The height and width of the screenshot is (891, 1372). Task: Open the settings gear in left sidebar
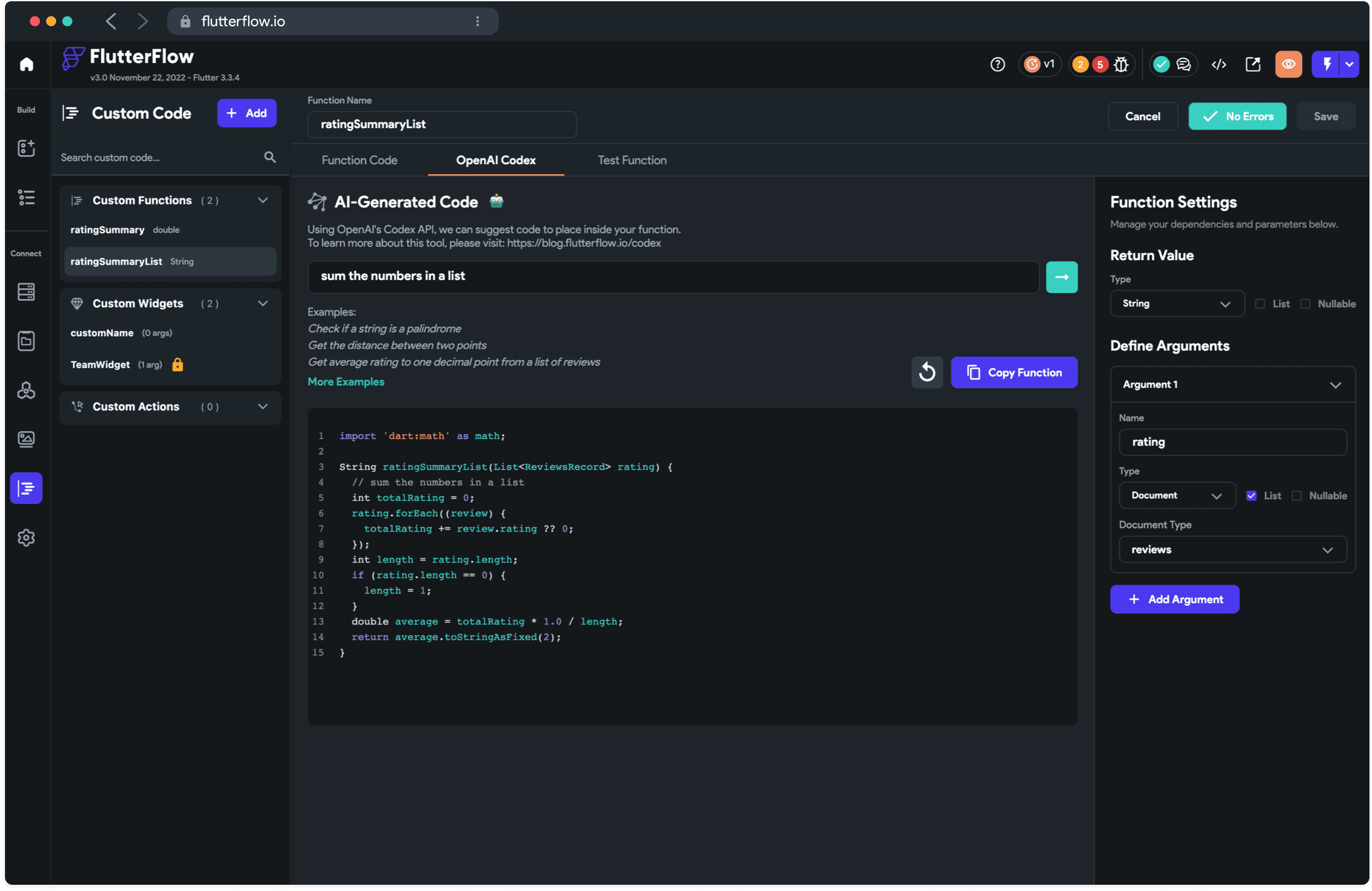pyautogui.click(x=26, y=537)
